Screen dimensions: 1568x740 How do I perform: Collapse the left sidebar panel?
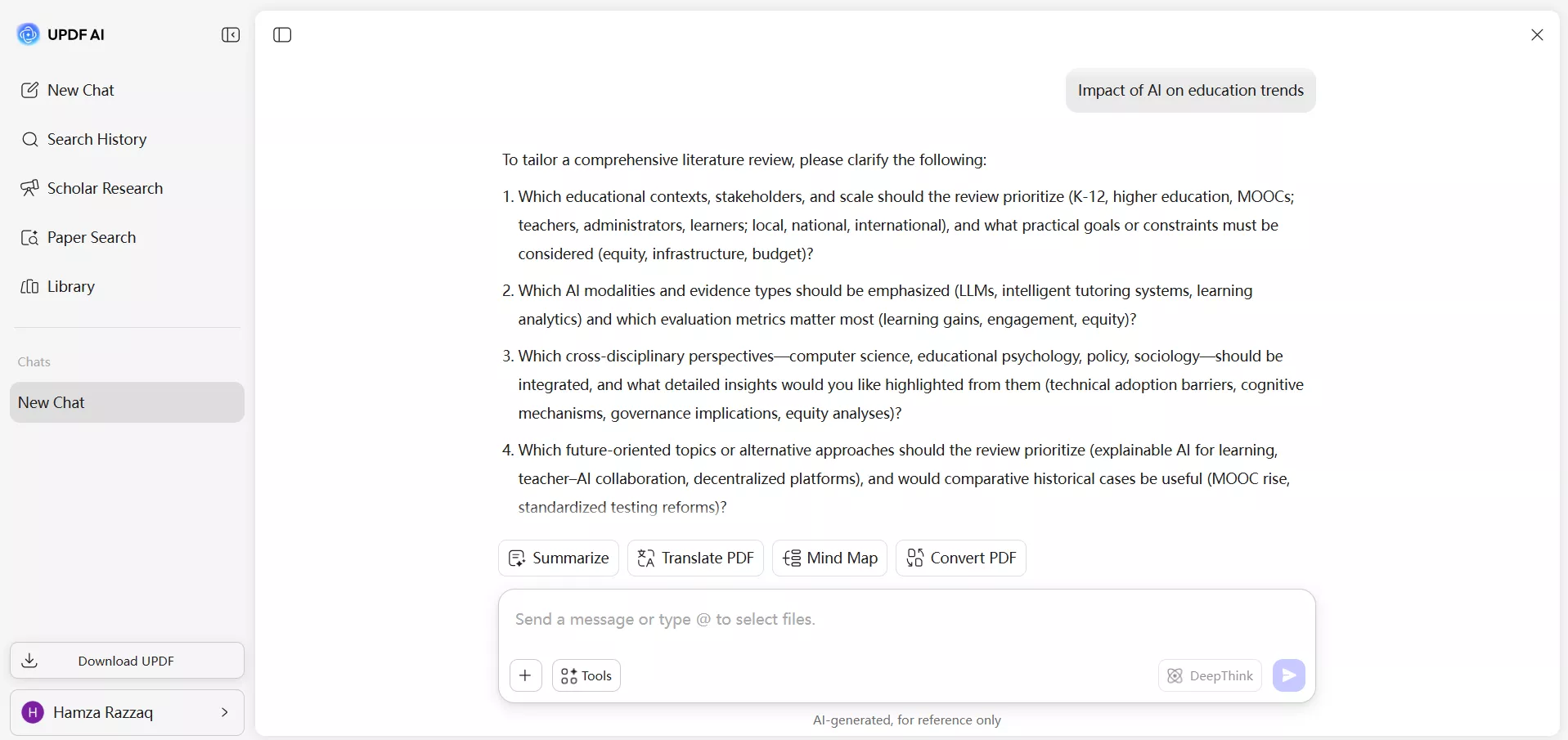[x=231, y=34]
